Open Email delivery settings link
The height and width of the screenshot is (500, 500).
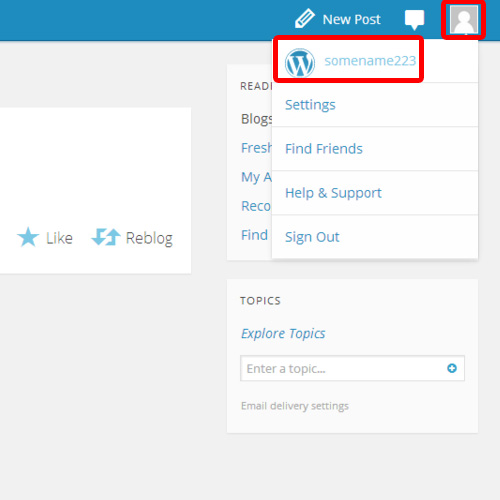[x=295, y=406]
